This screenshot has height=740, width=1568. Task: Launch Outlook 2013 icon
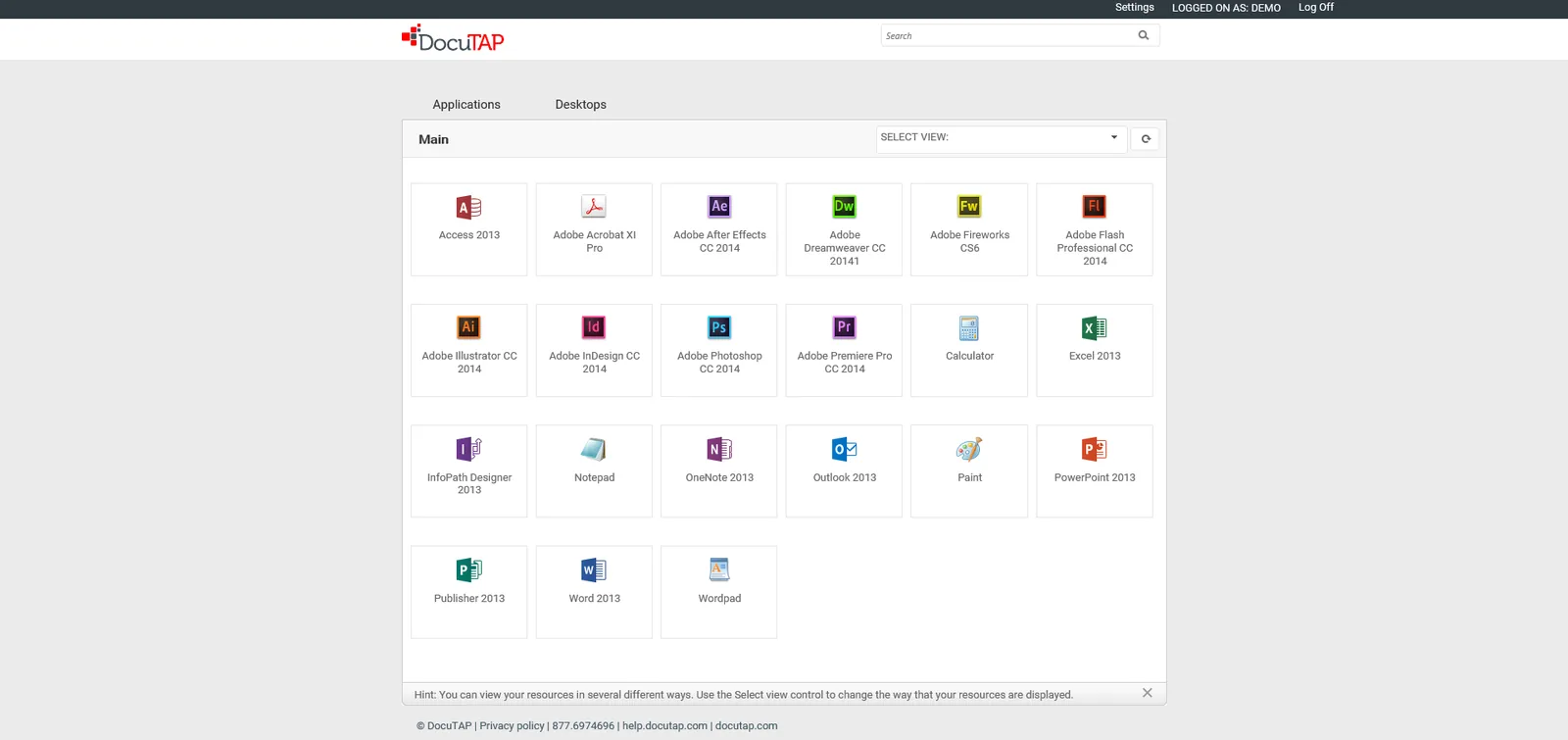844,449
